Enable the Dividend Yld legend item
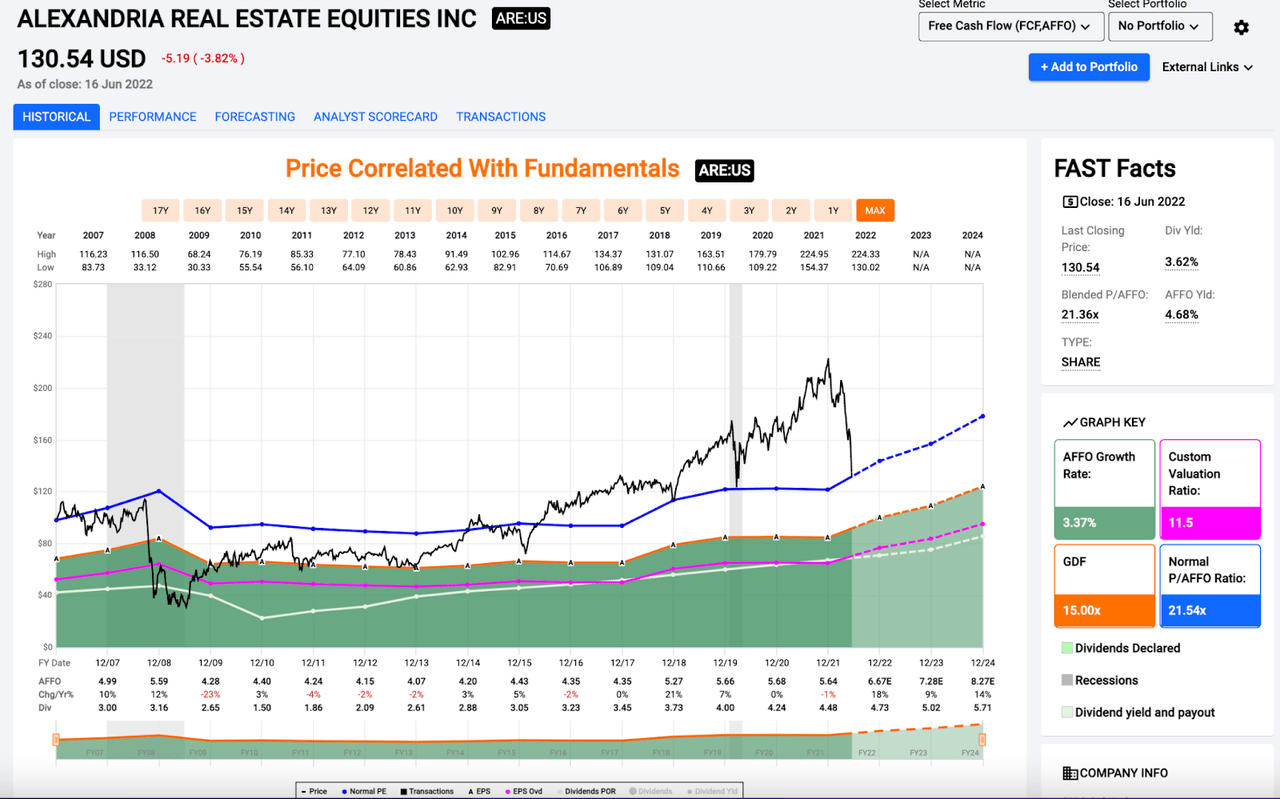This screenshot has height=799, width=1280. click(711, 791)
